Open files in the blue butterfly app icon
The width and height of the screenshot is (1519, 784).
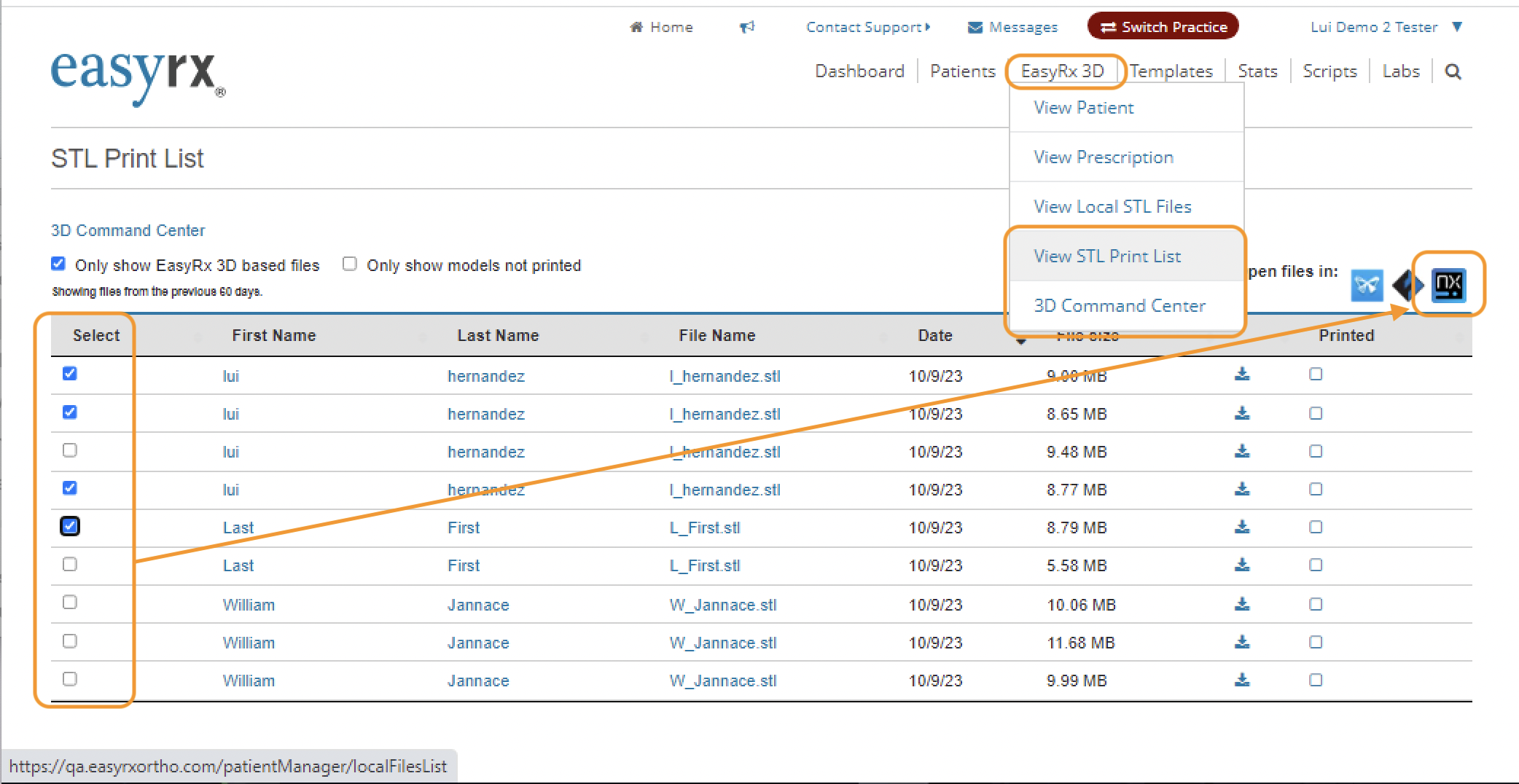tap(1367, 285)
